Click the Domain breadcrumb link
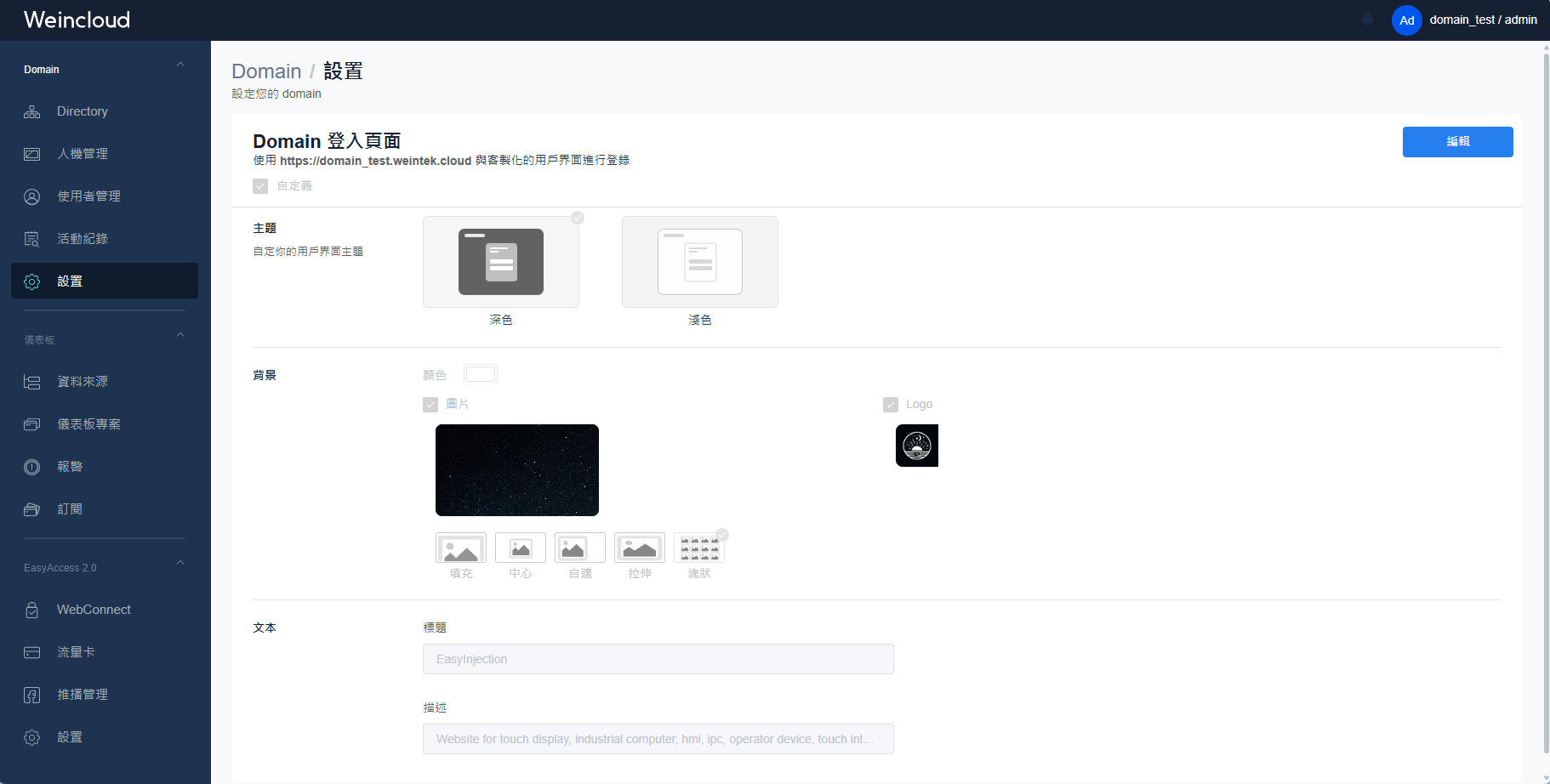 coord(266,71)
